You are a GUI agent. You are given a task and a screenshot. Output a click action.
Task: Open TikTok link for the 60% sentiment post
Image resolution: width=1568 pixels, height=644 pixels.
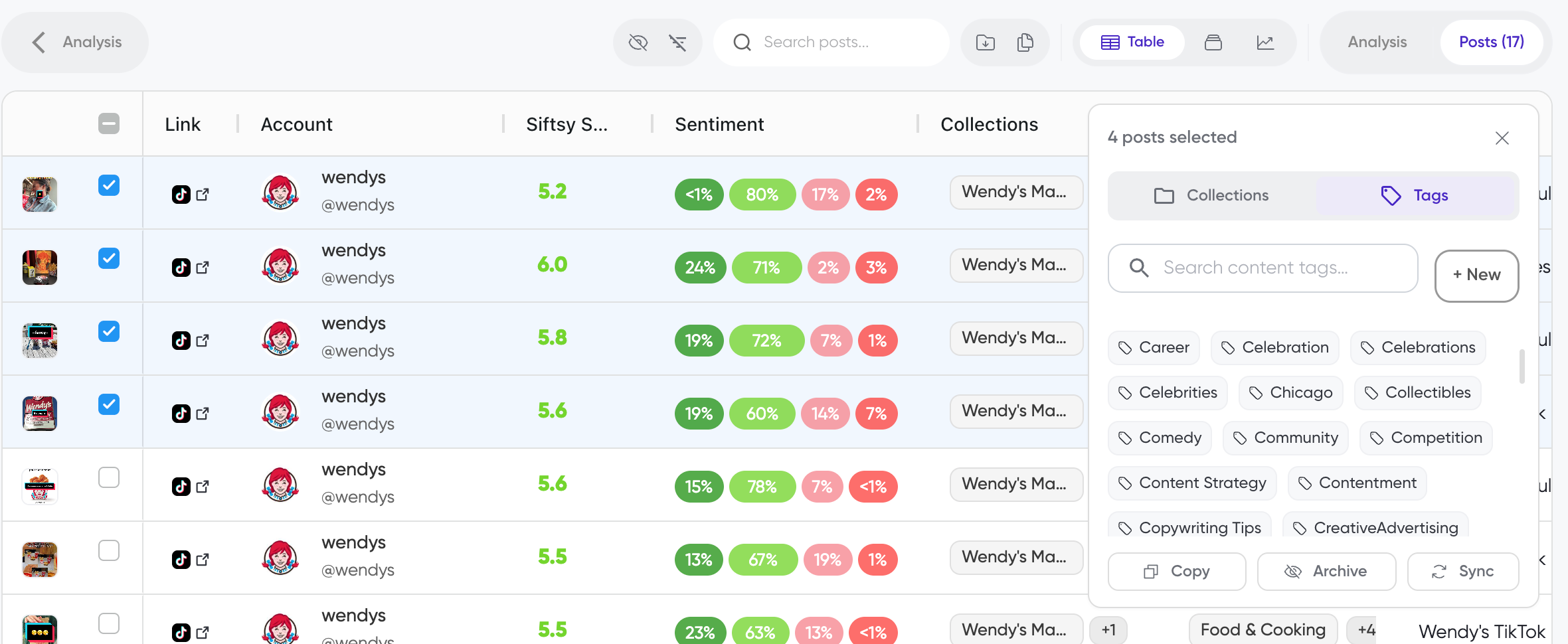191,414
